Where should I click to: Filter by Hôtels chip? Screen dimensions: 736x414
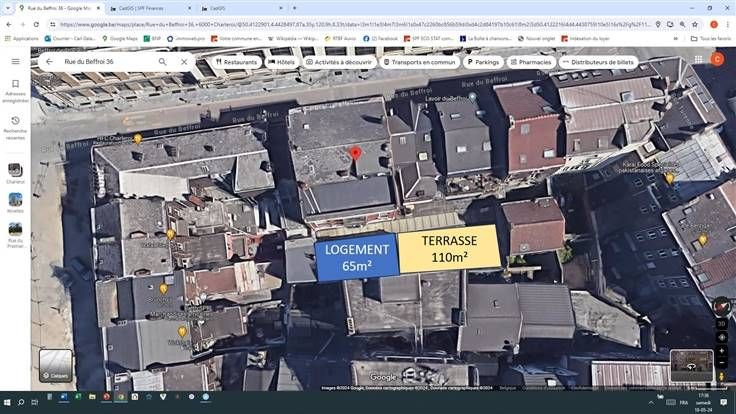click(x=280, y=61)
